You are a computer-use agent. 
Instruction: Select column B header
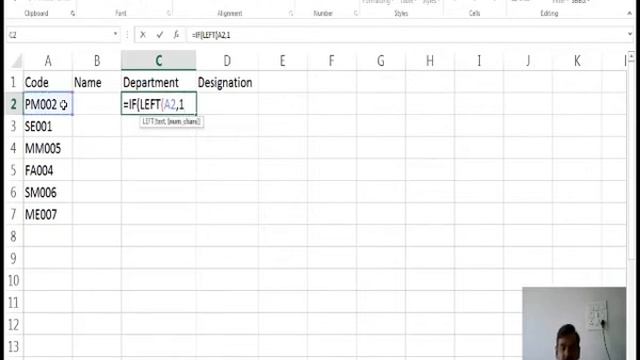point(97,61)
